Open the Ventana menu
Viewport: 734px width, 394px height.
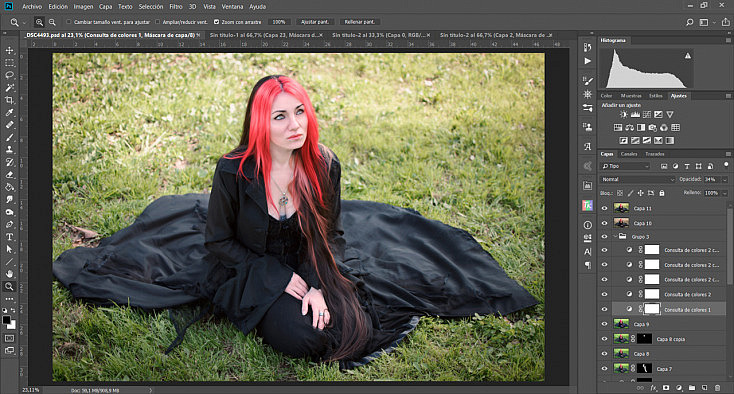232,7
